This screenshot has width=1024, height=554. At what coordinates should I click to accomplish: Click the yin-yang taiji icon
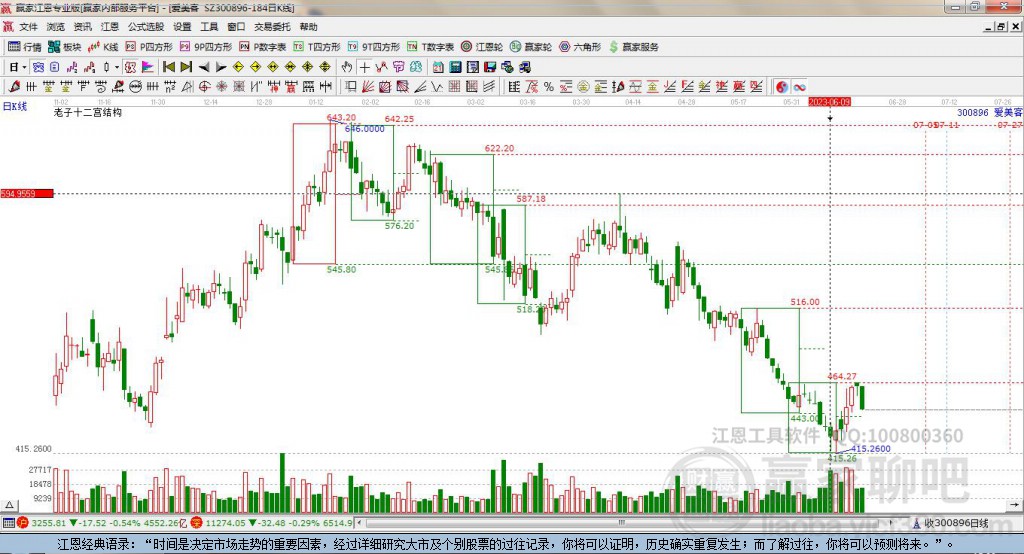pos(782,87)
